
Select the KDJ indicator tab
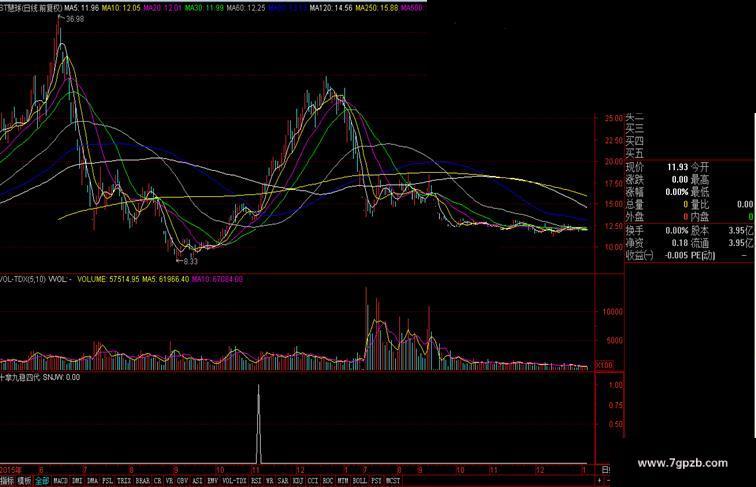coord(298,481)
